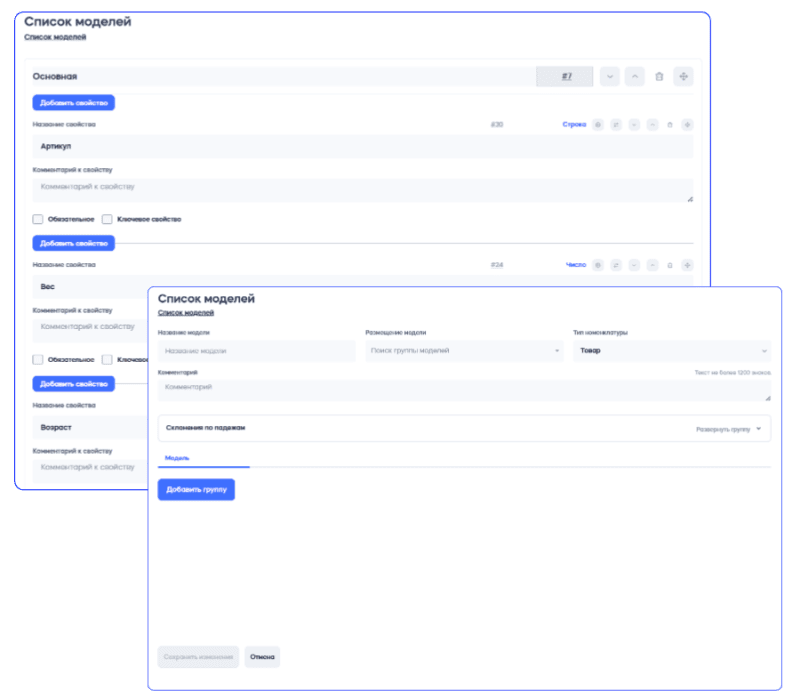Switch to the Модель tab

point(177,457)
